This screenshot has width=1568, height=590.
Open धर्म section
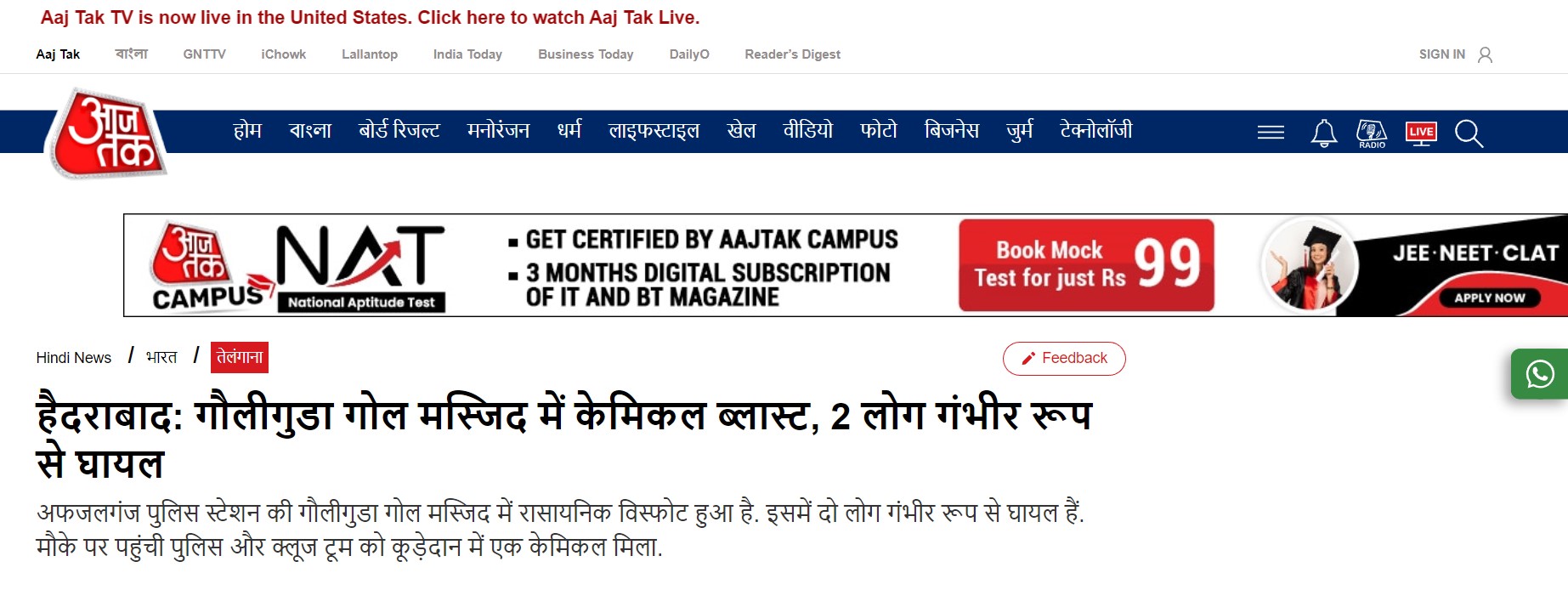click(569, 130)
